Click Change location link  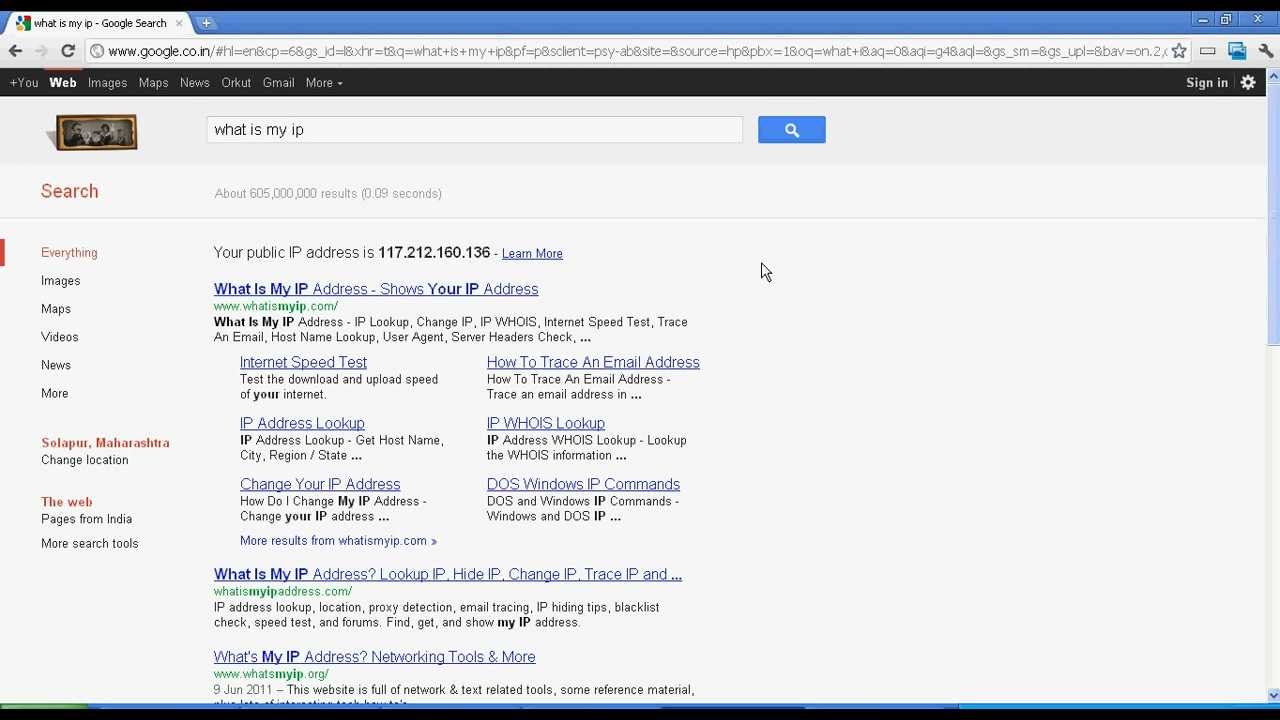tap(85, 460)
